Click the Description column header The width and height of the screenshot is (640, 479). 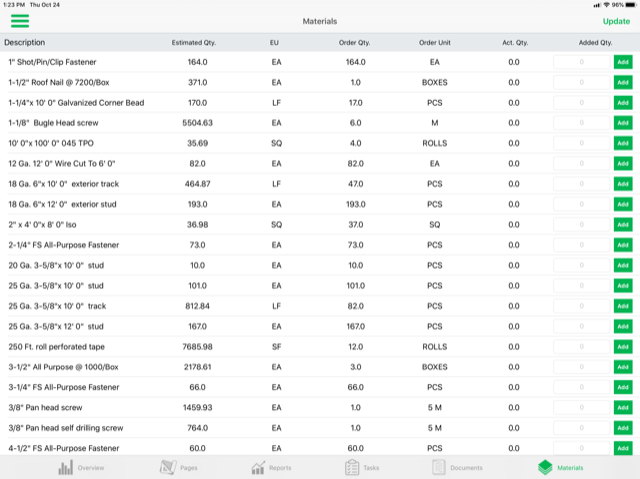24,42
